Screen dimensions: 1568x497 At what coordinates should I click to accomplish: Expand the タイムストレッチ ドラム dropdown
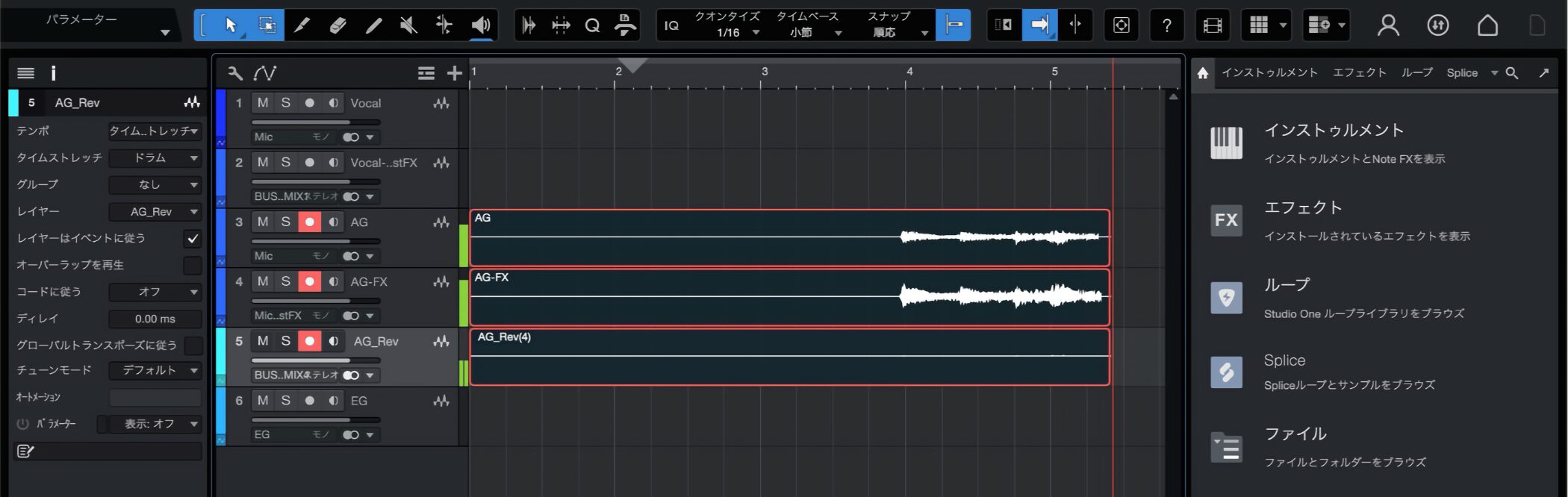(155, 157)
